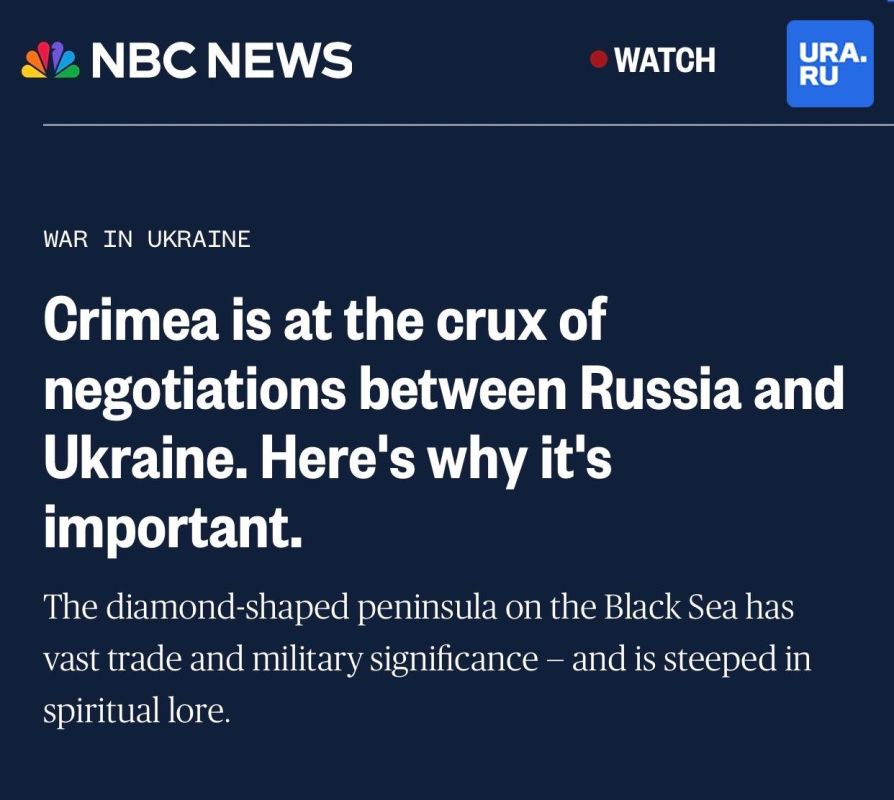The image size is (894, 800).
Task: Click the blue URA.RU badge
Action: [830, 62]
